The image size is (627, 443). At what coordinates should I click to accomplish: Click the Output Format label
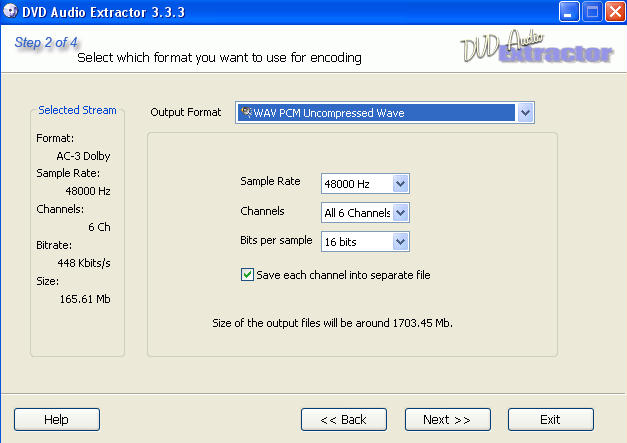186,112
